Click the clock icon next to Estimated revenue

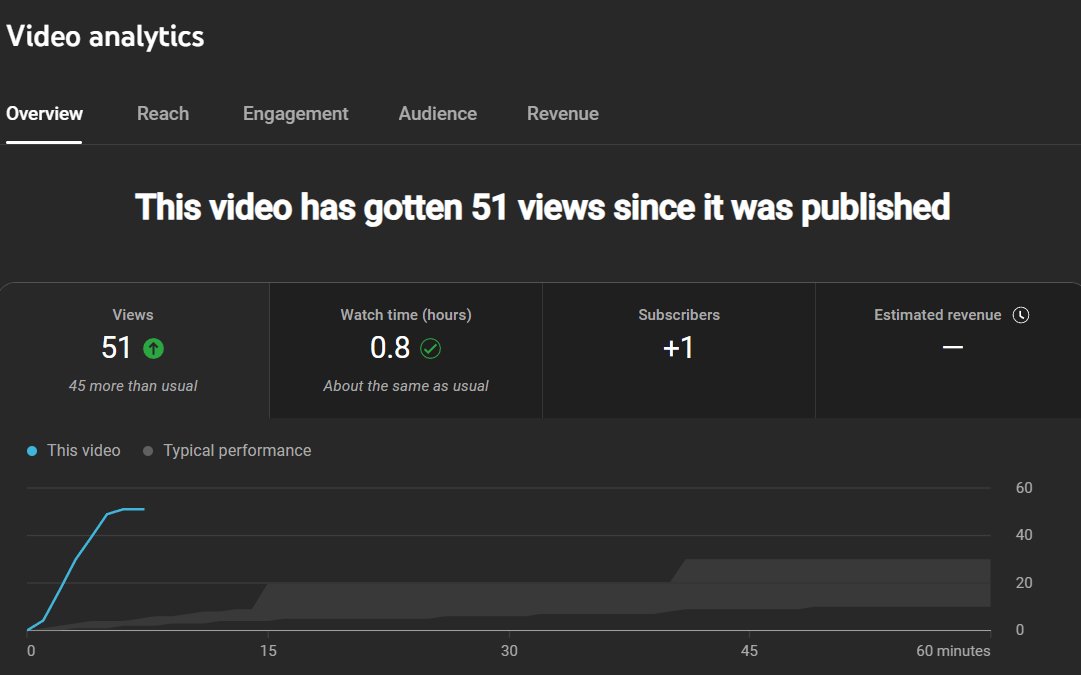tap(1020, 315)
